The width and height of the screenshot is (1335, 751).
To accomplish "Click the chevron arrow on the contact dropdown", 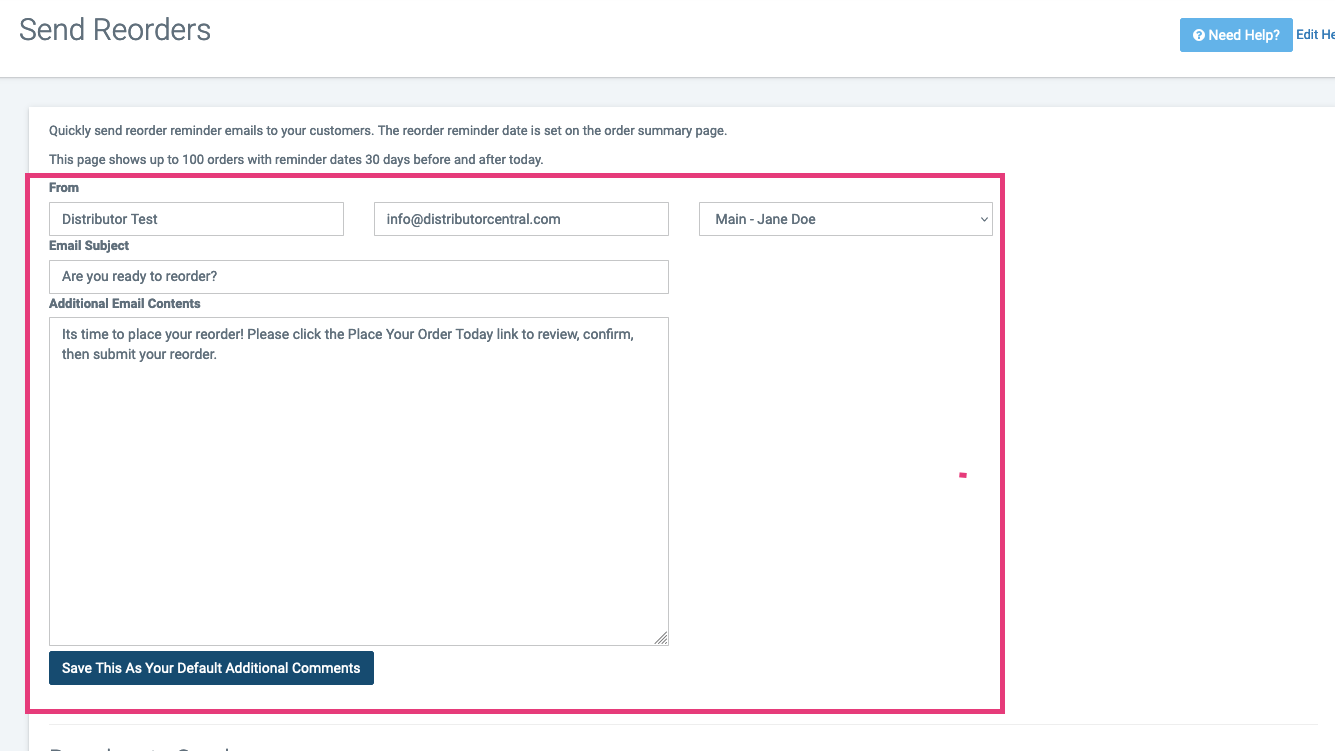I will click(x=984, y=219).
